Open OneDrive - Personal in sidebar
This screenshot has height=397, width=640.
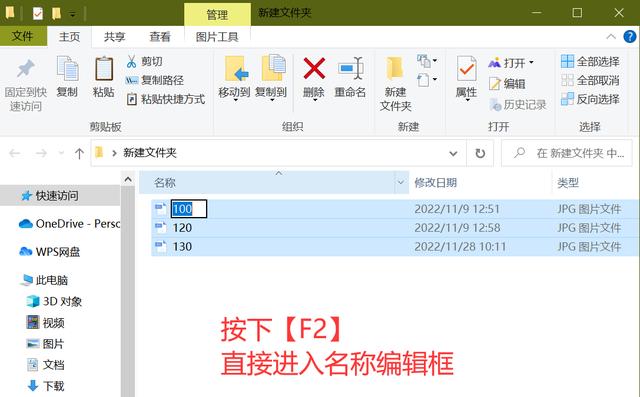[x=69, y=224]
